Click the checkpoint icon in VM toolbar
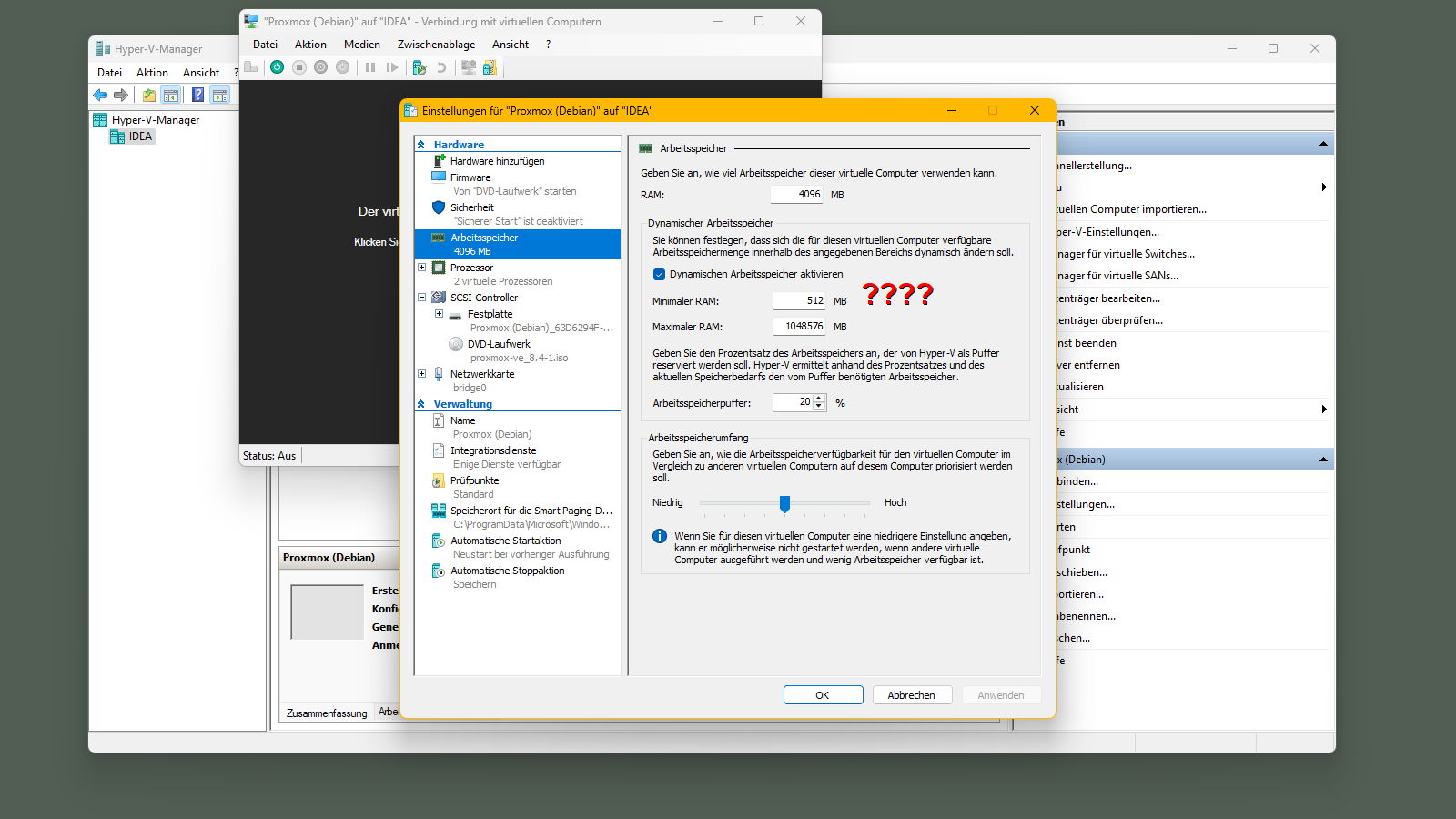The image size is (1456, 819). click(420, 67)
